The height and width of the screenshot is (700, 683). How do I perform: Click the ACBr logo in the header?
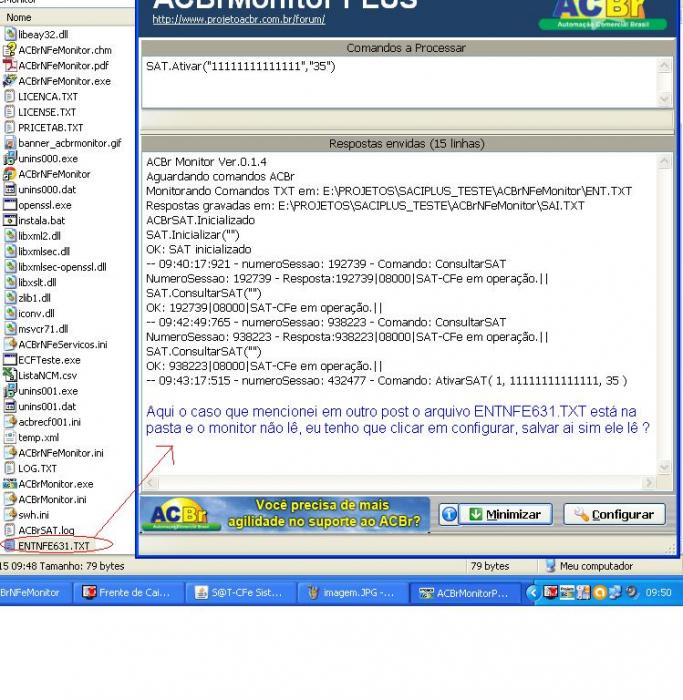[603, 14]
